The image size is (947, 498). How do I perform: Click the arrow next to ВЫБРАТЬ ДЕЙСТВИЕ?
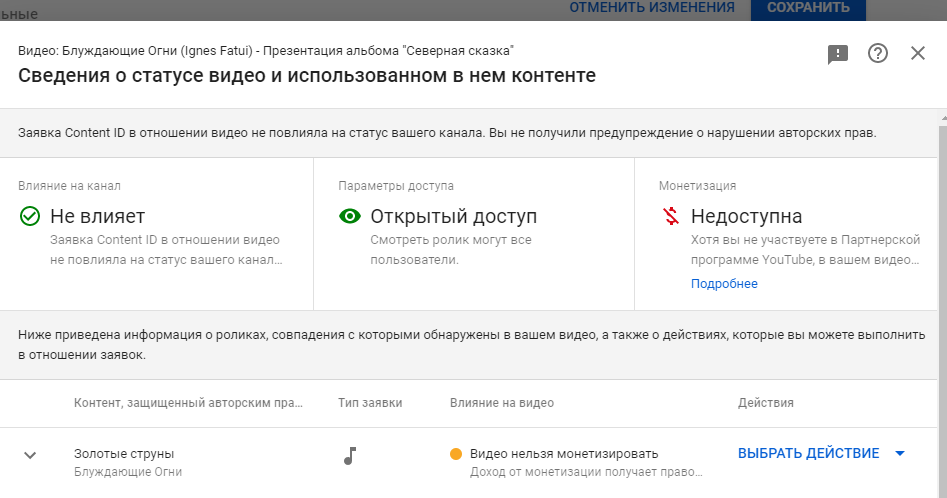click(899, 453)
